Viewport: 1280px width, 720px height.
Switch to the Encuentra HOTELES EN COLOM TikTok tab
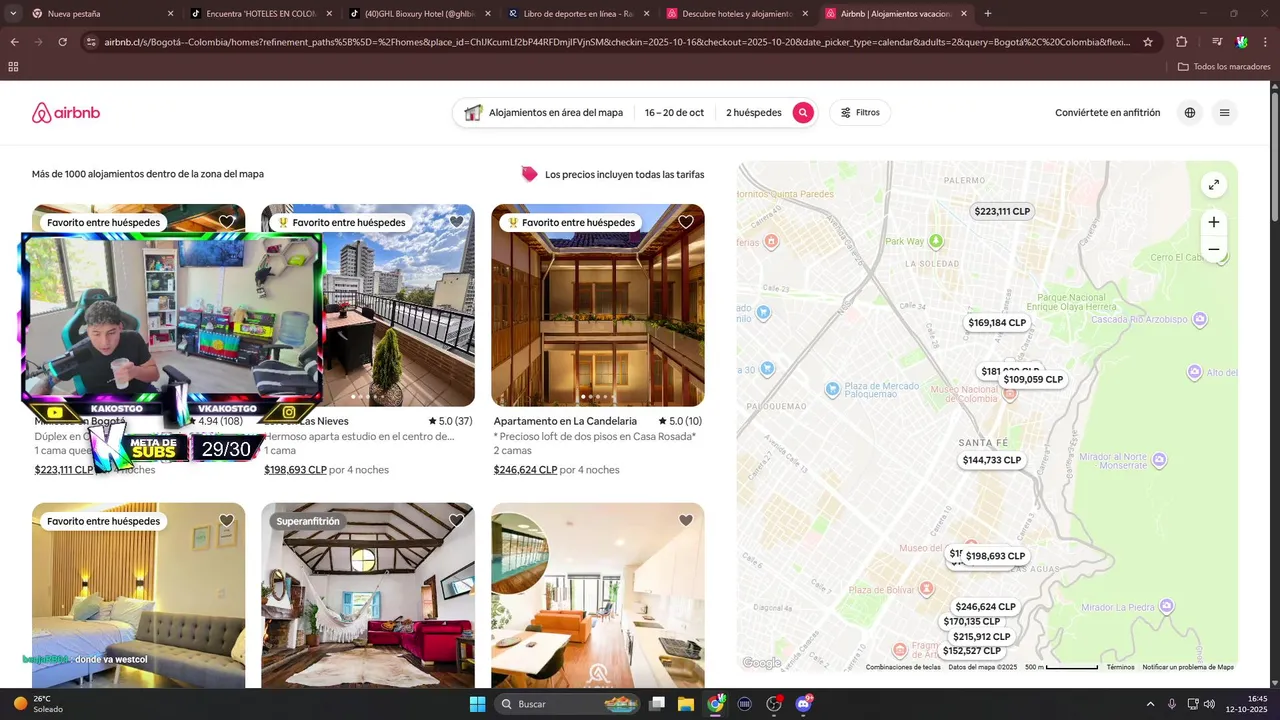tap(260, 14)
